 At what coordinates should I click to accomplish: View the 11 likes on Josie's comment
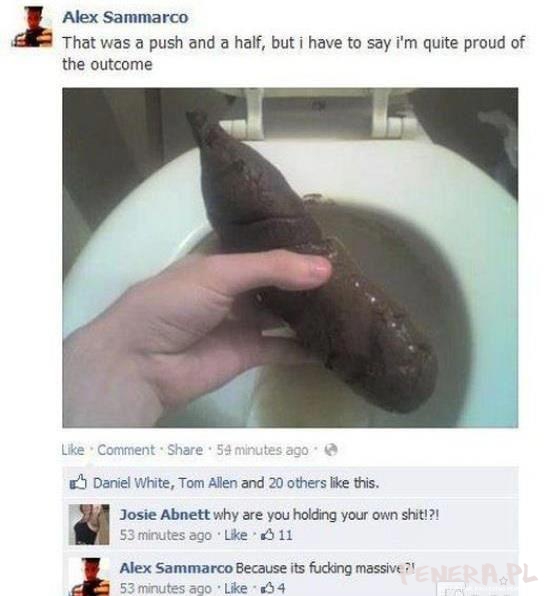276,535
